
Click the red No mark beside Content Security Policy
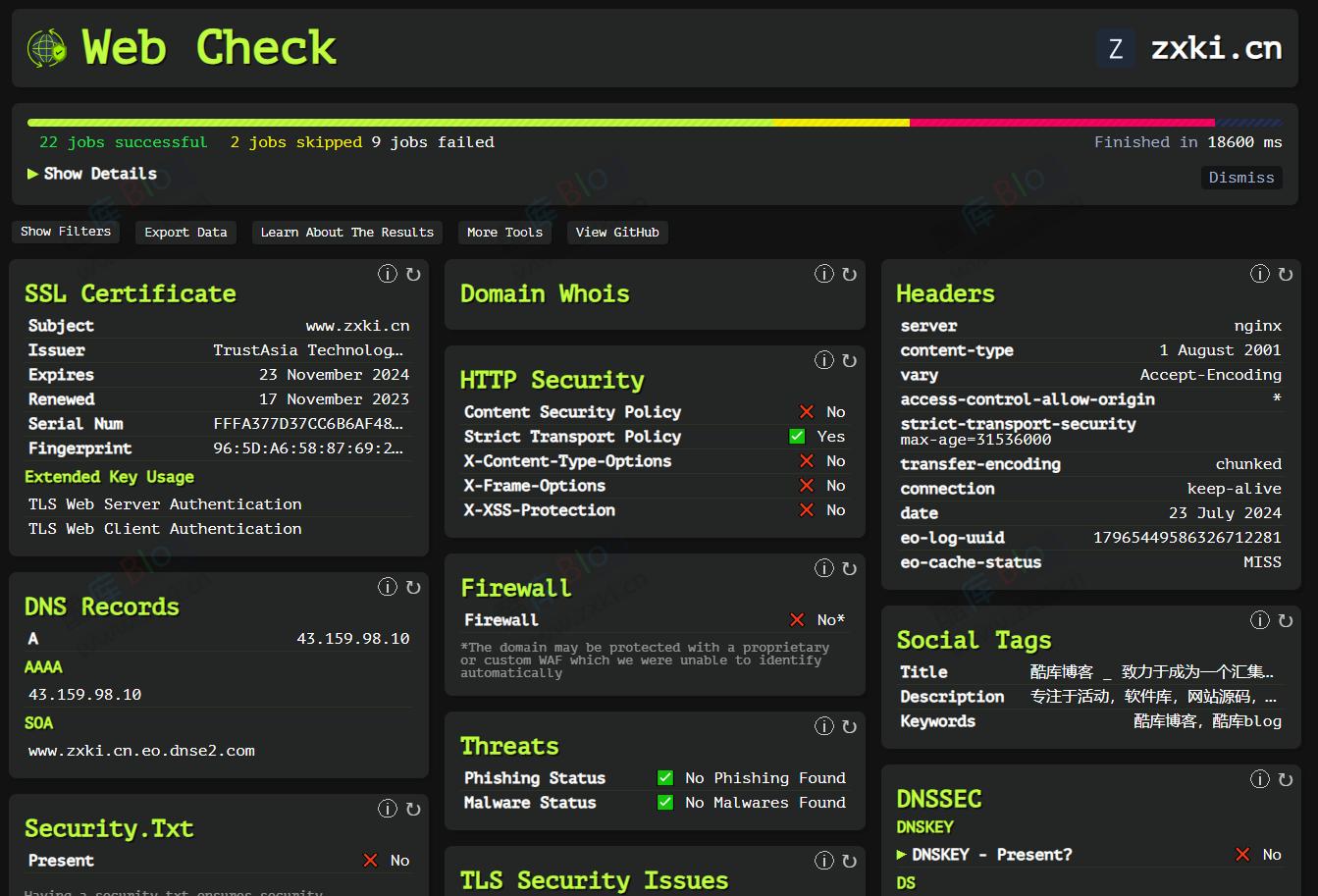point(806,411)
